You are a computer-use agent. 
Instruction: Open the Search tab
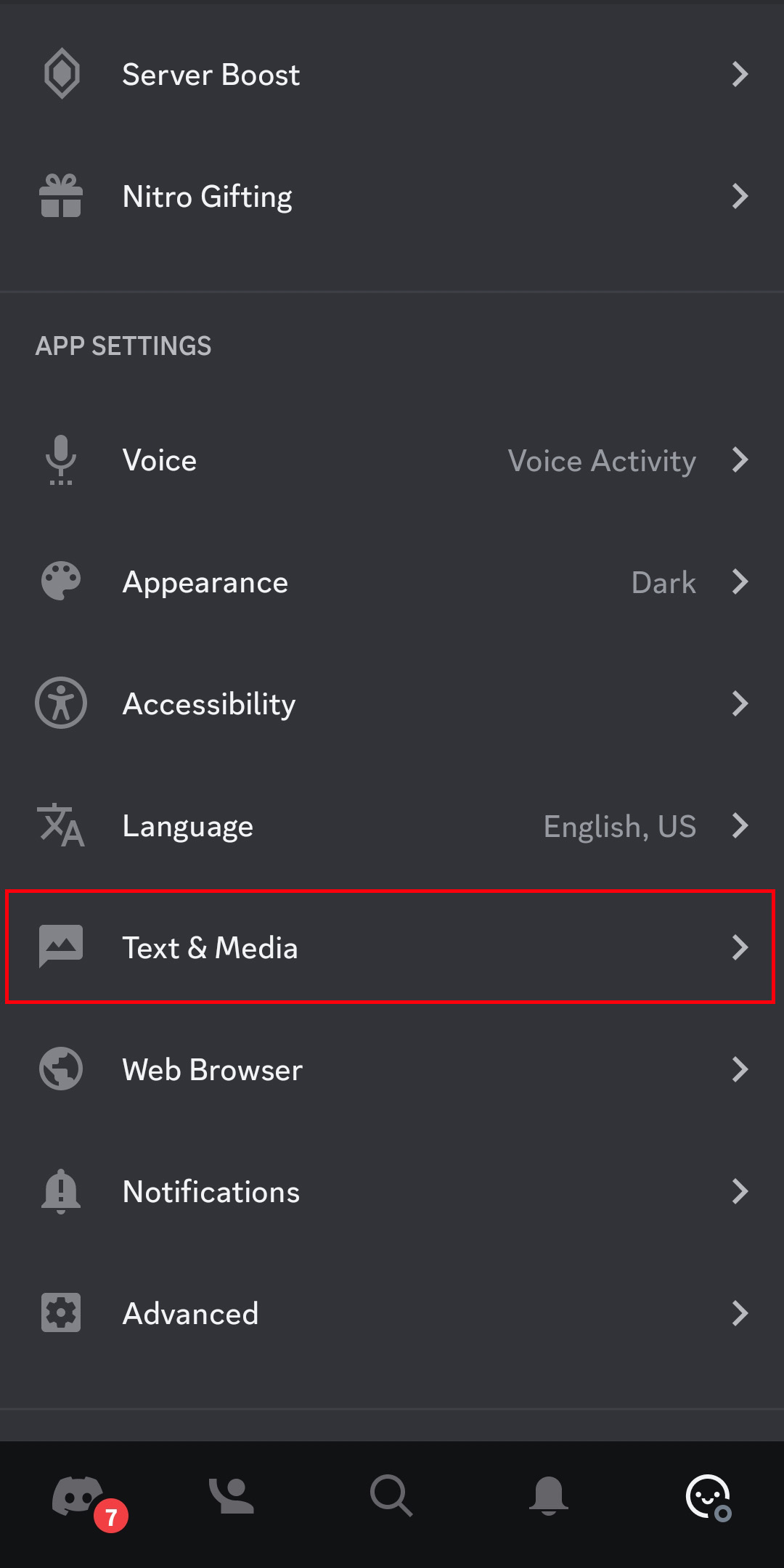pyautogui.click(x=391, y=1497)
